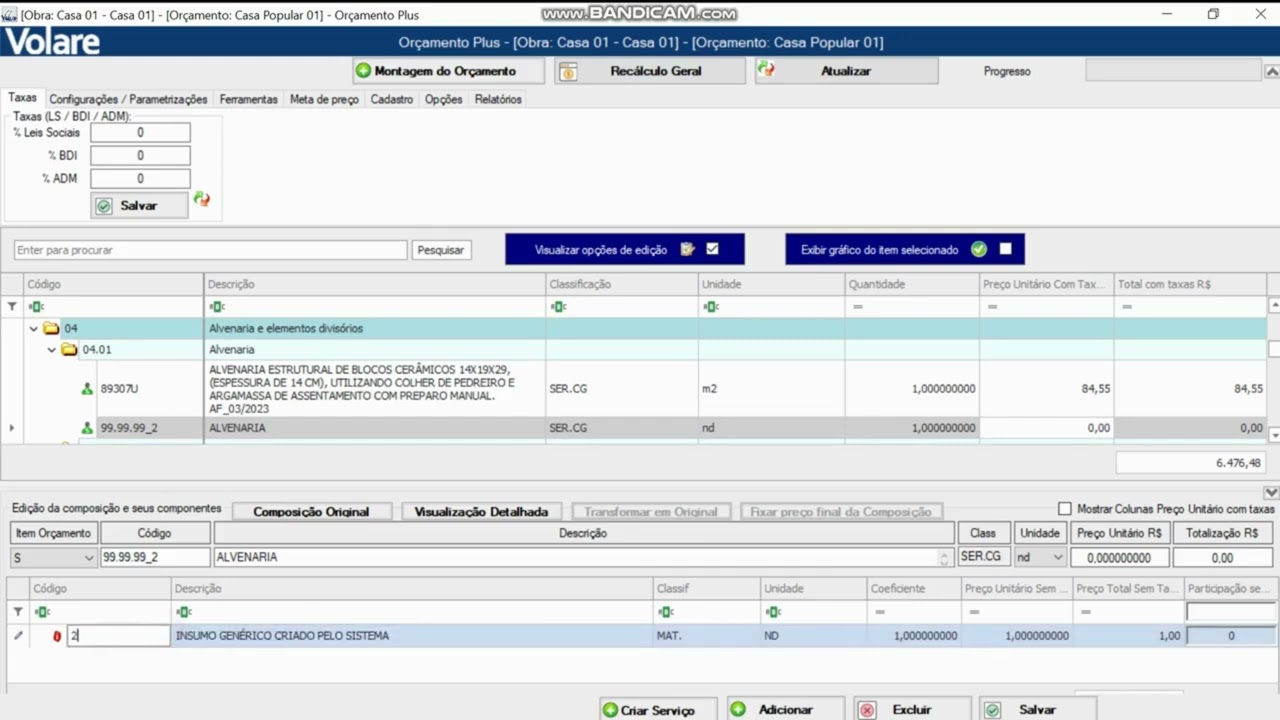
Task: Click the green check icon next to Exibir gráfico
Action: pyautogui.click(x=979, y=249)
